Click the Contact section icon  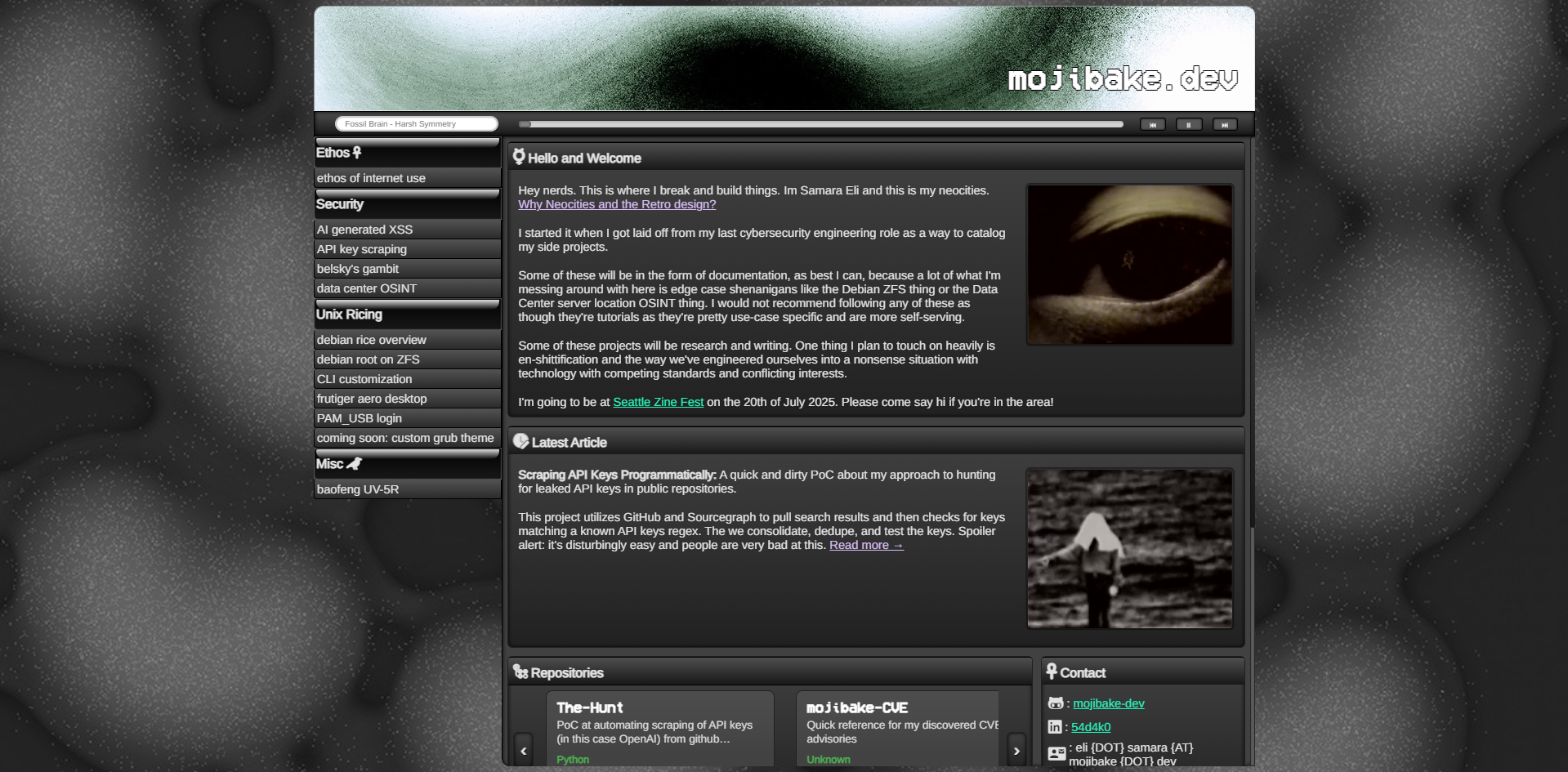click(1052, 671)
